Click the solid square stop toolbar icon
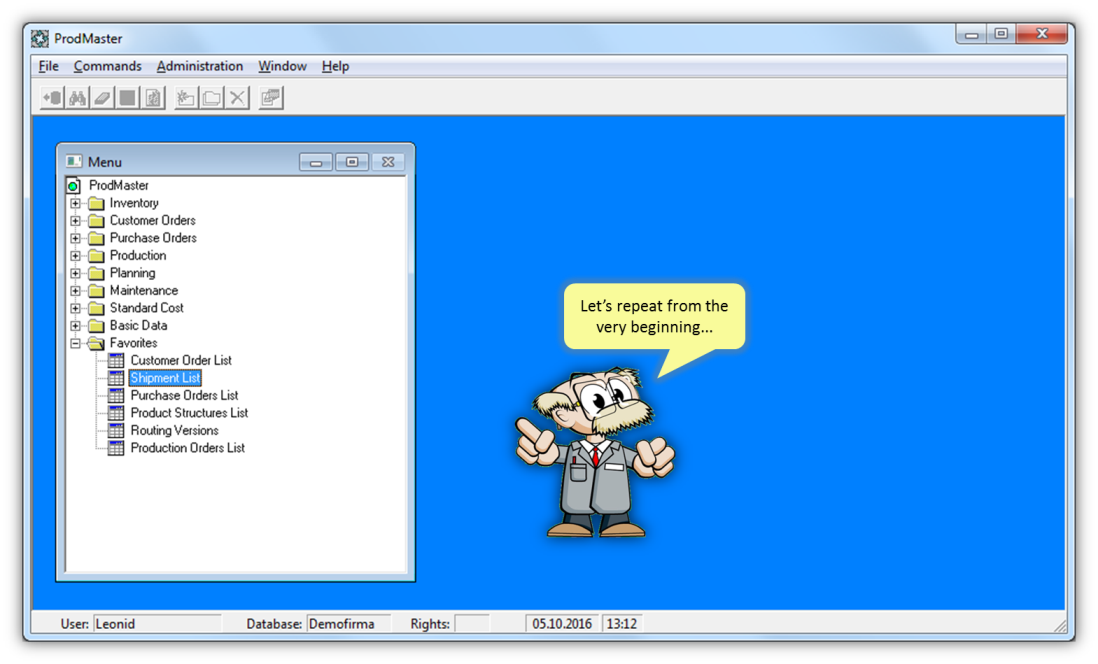 [128, 98]
